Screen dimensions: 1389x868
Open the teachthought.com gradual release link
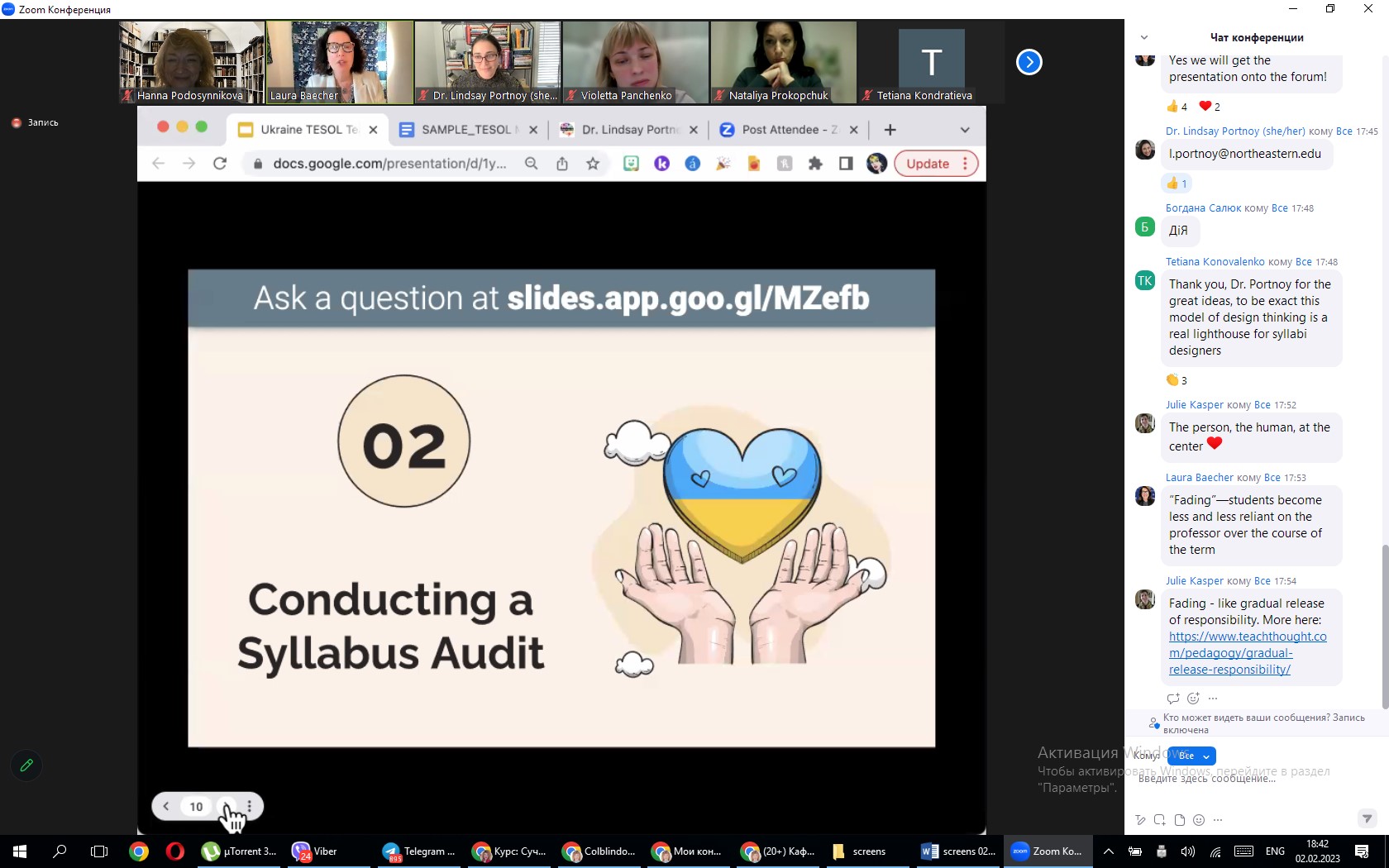1247,653
